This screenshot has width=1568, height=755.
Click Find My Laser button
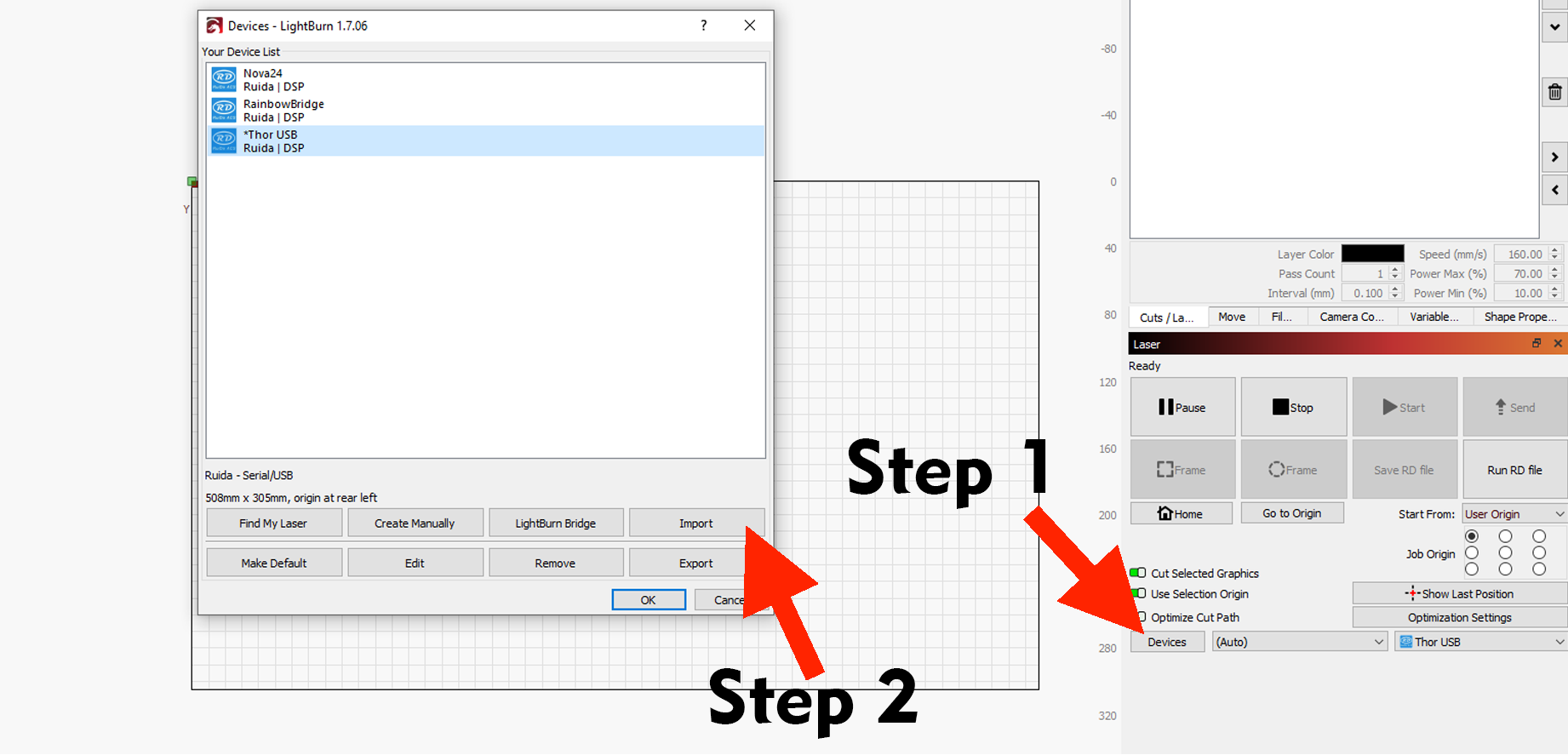pyautogui.click(x=273, y=523)
